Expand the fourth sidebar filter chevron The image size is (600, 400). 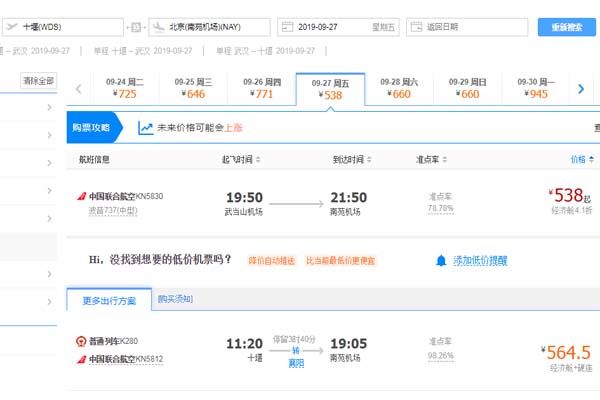(49, 191)
